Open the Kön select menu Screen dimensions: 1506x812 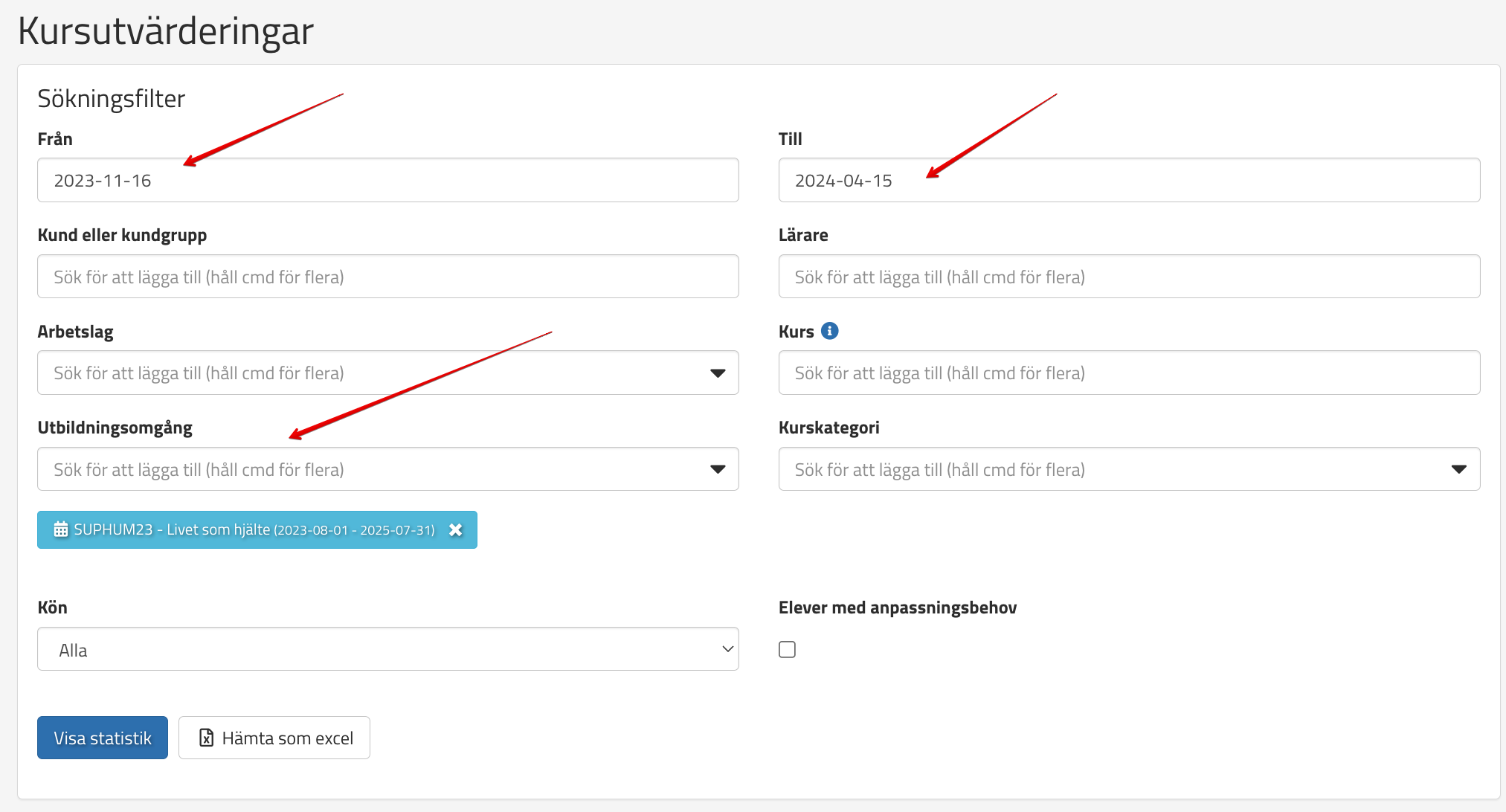pyautogui.click(x=387, y=649)
